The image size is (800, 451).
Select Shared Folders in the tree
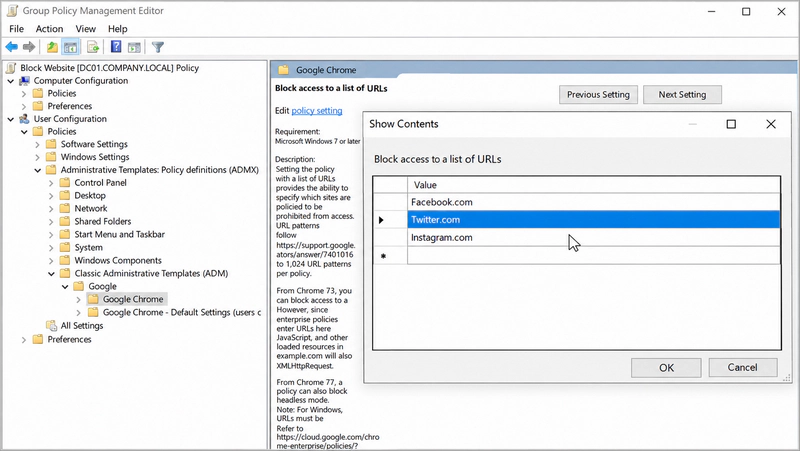pyautogui.click(x=103, y=221)
